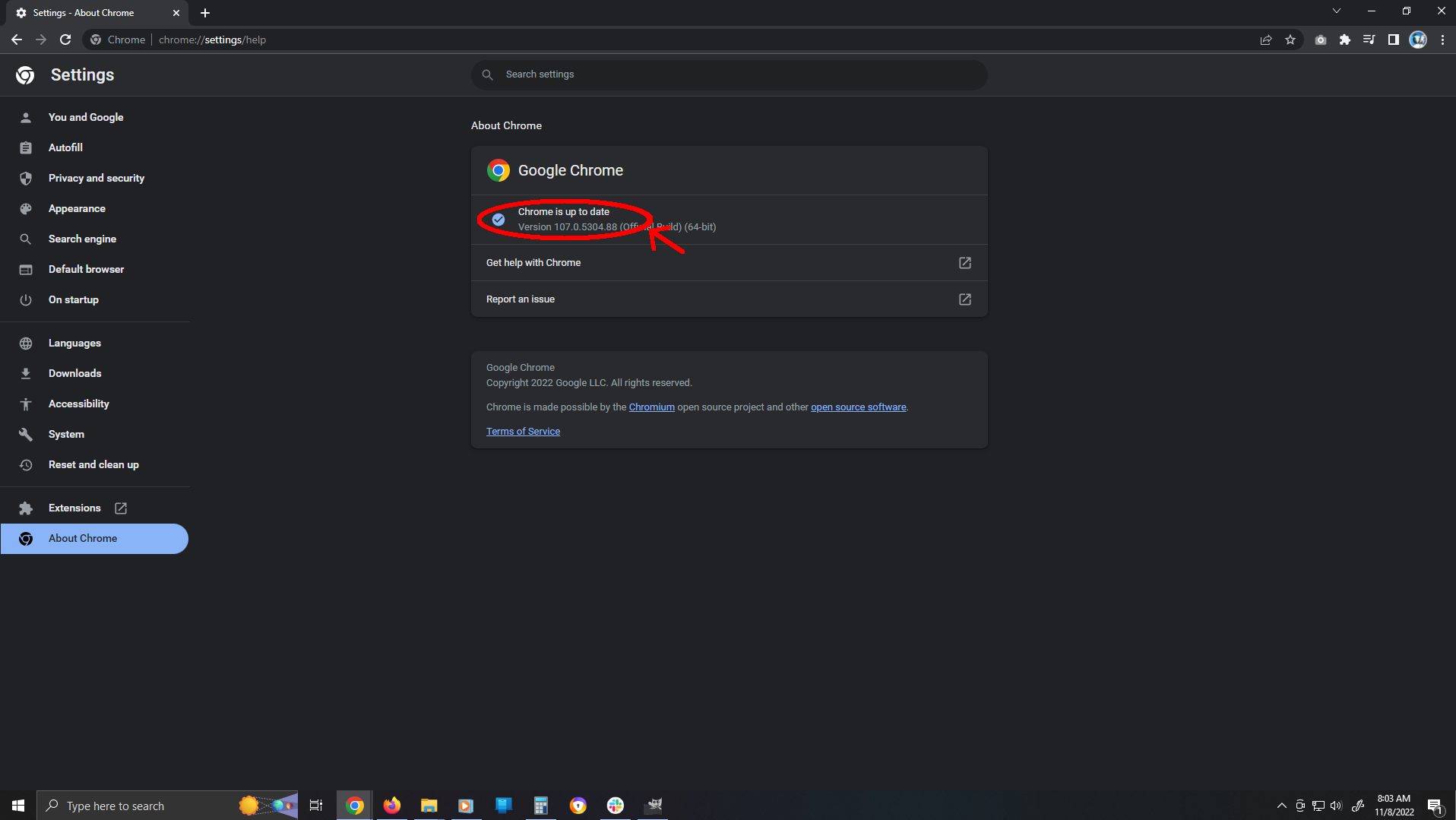Open the Chromium project link

(651, 407)
